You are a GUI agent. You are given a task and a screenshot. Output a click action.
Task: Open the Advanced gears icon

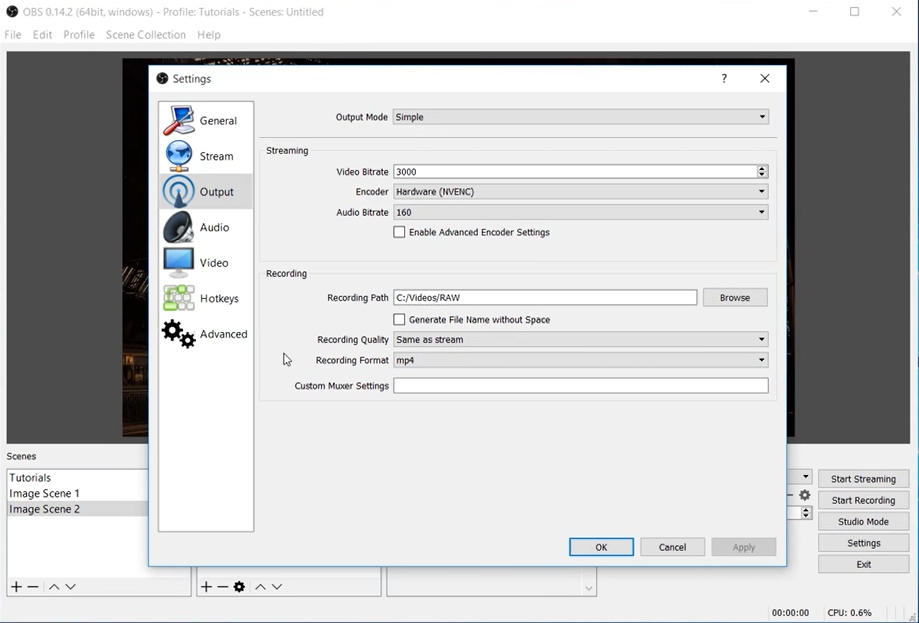[x=178, y=334]
